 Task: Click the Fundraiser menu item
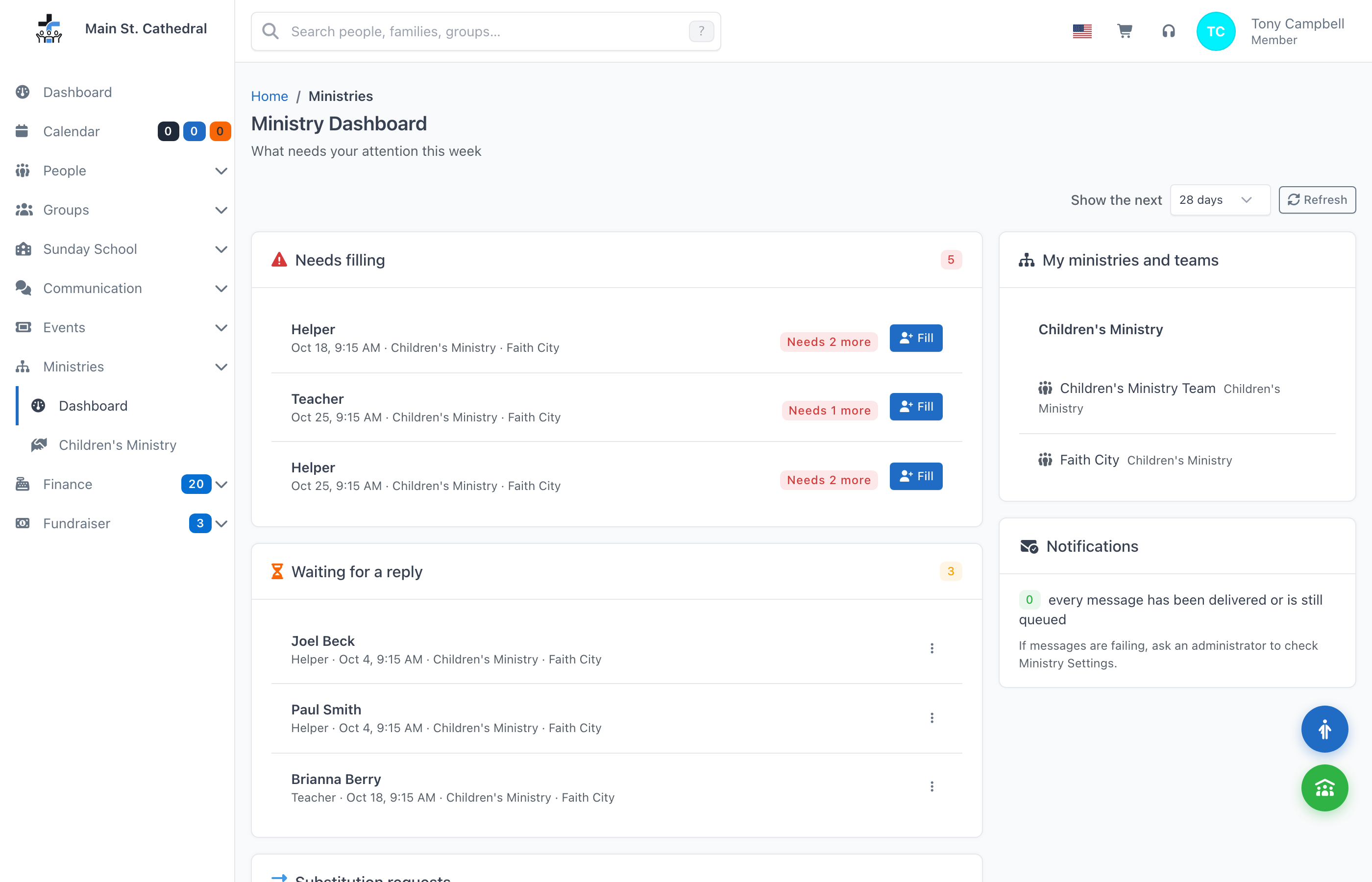click(x=118, y=523)
